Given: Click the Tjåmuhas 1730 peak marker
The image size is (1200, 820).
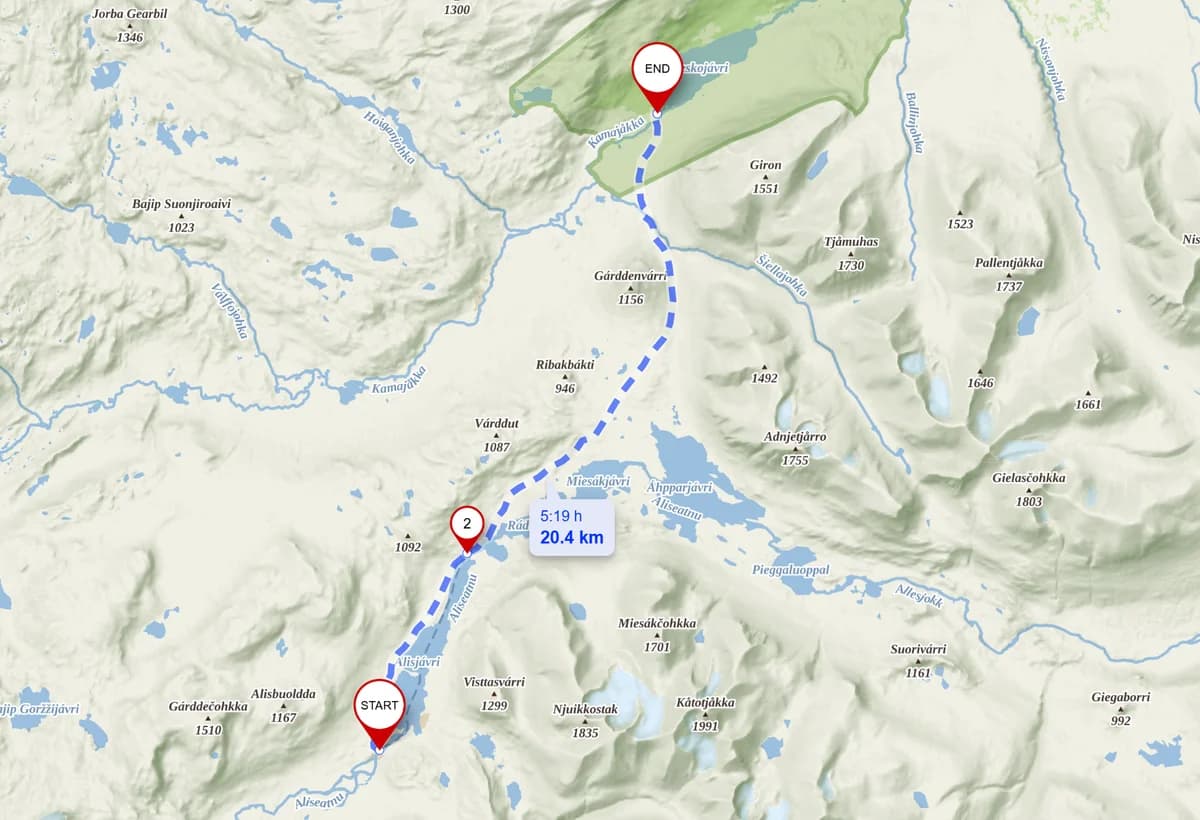Looking at the screenshot, I should tap(851, 254).
